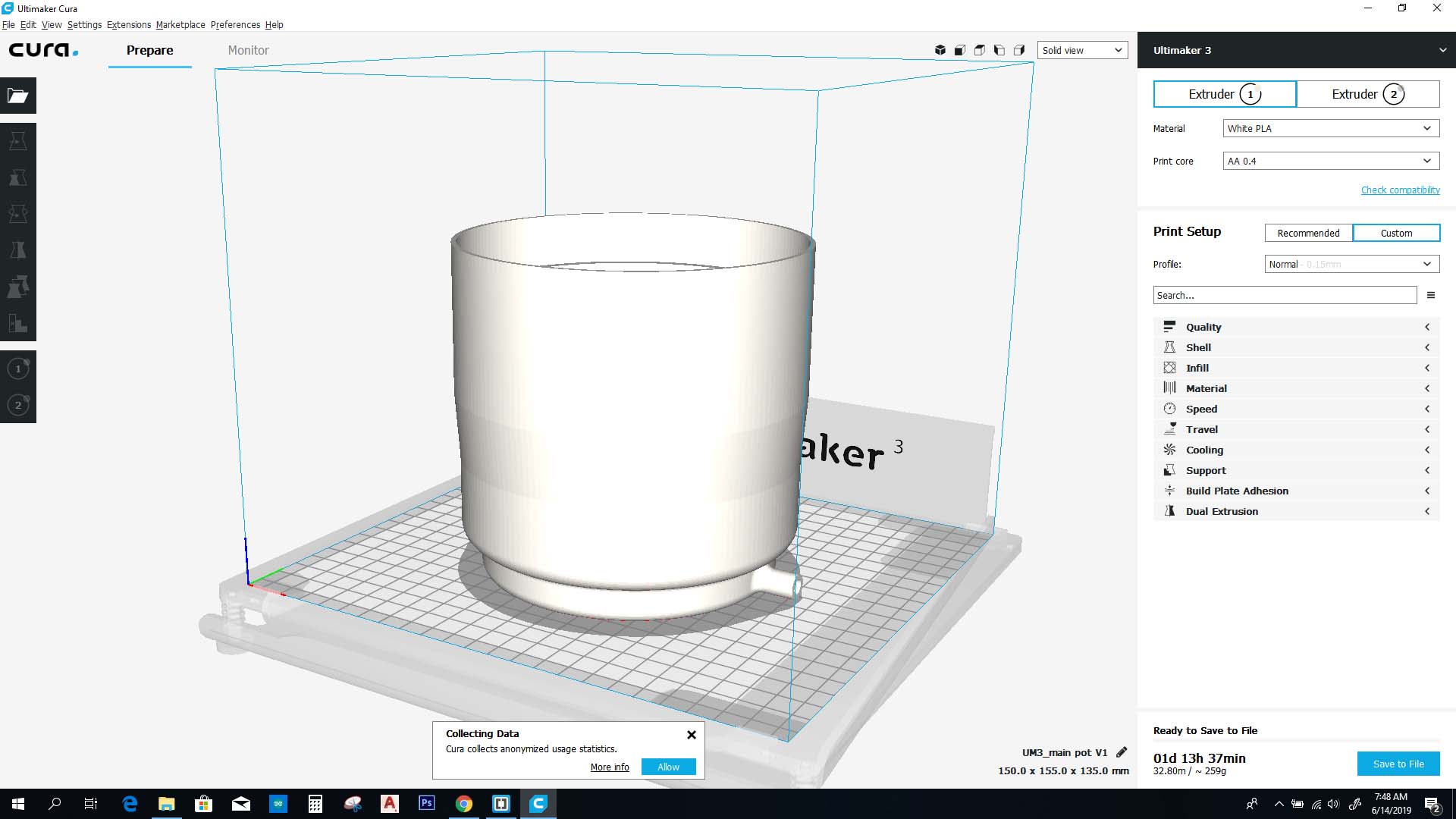The width and height of the screenshot is (1456, 819).
Task: Select the open file/folder icon
Action: 18,95
